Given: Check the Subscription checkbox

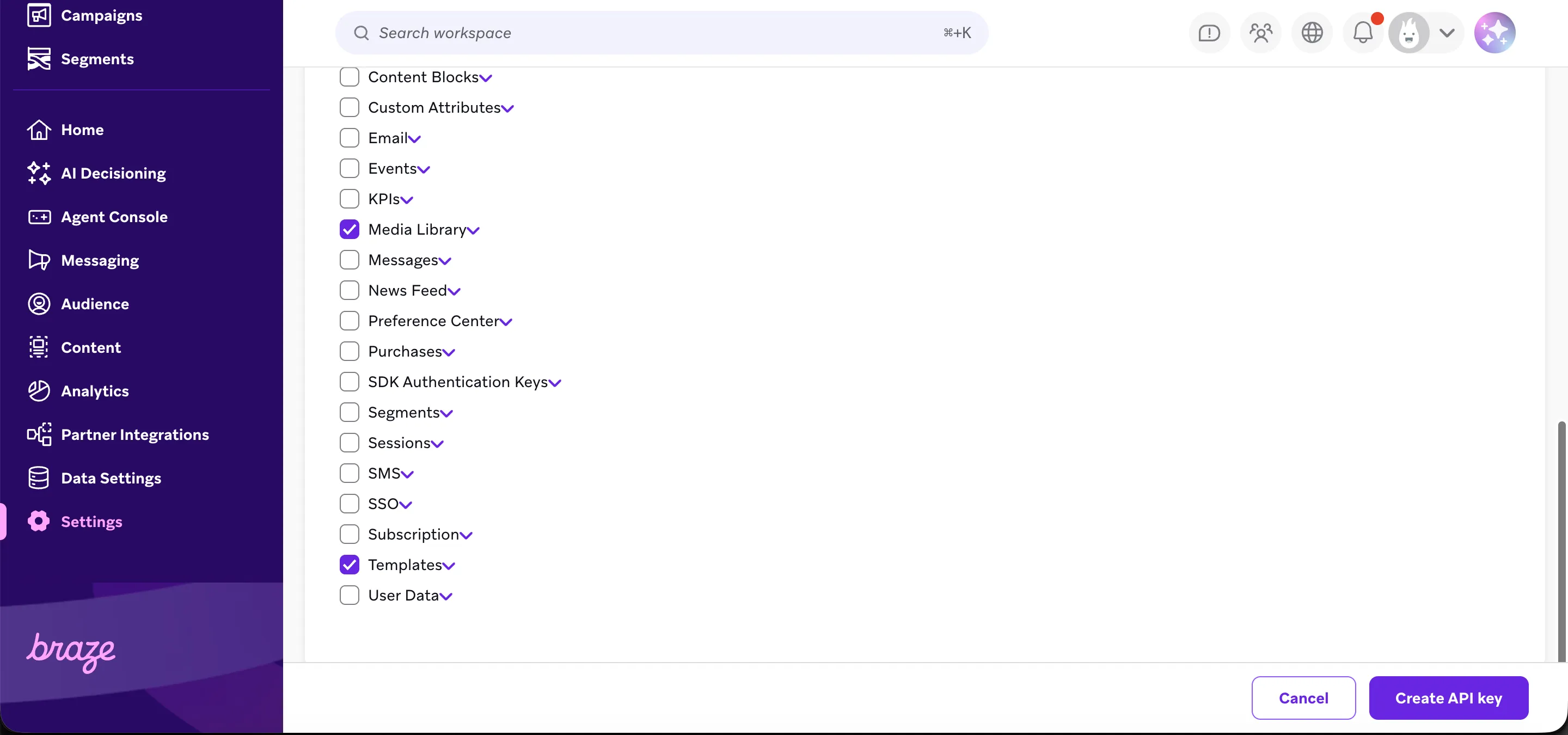Looking at the screenshot, I should click(350, 535).
